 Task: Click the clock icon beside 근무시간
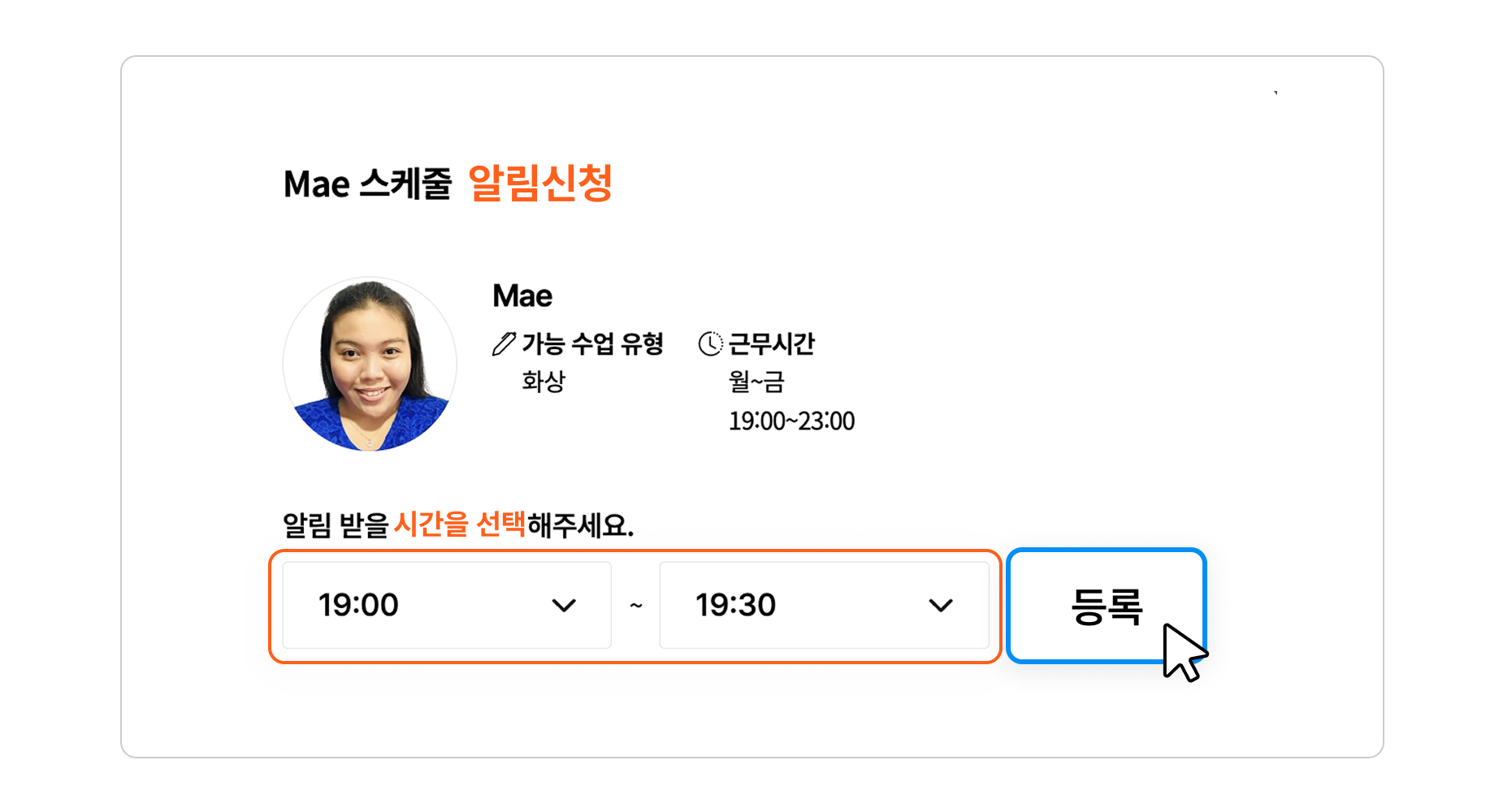[710, 344]
